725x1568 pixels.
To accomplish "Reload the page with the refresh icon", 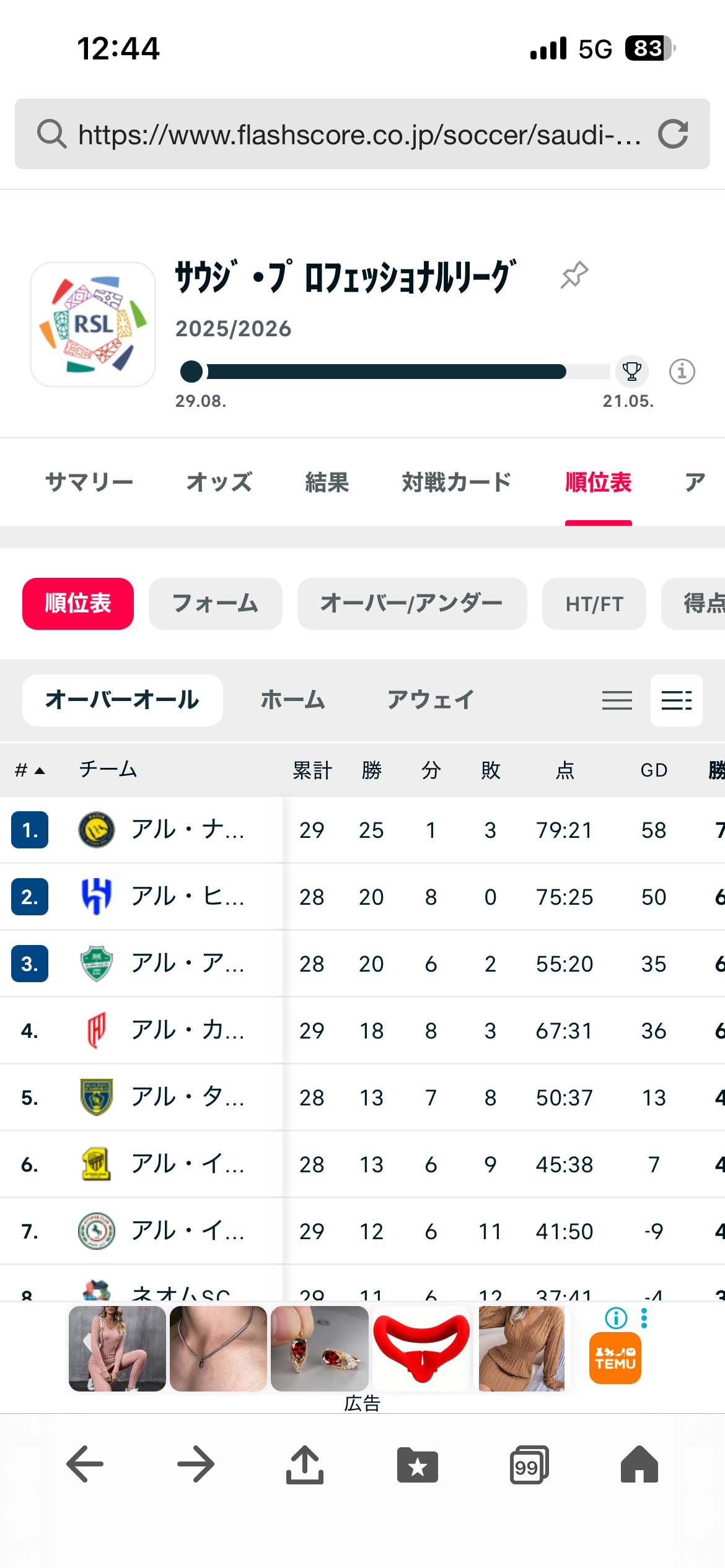I will tap(673, 134).
